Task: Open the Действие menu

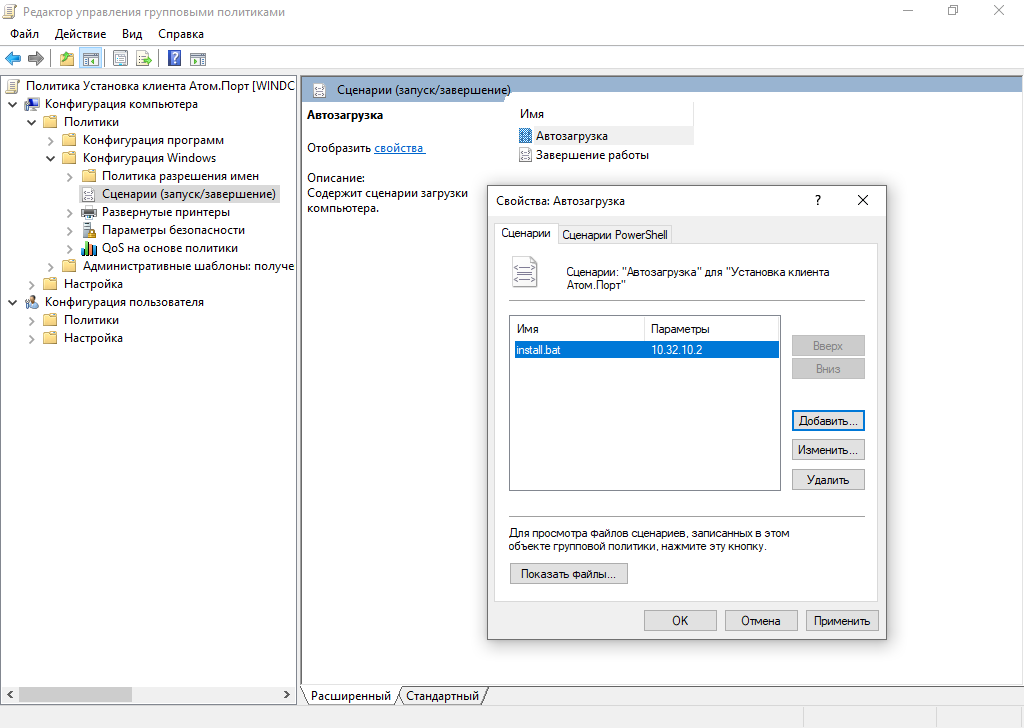Action: click(x=80, y=34)
